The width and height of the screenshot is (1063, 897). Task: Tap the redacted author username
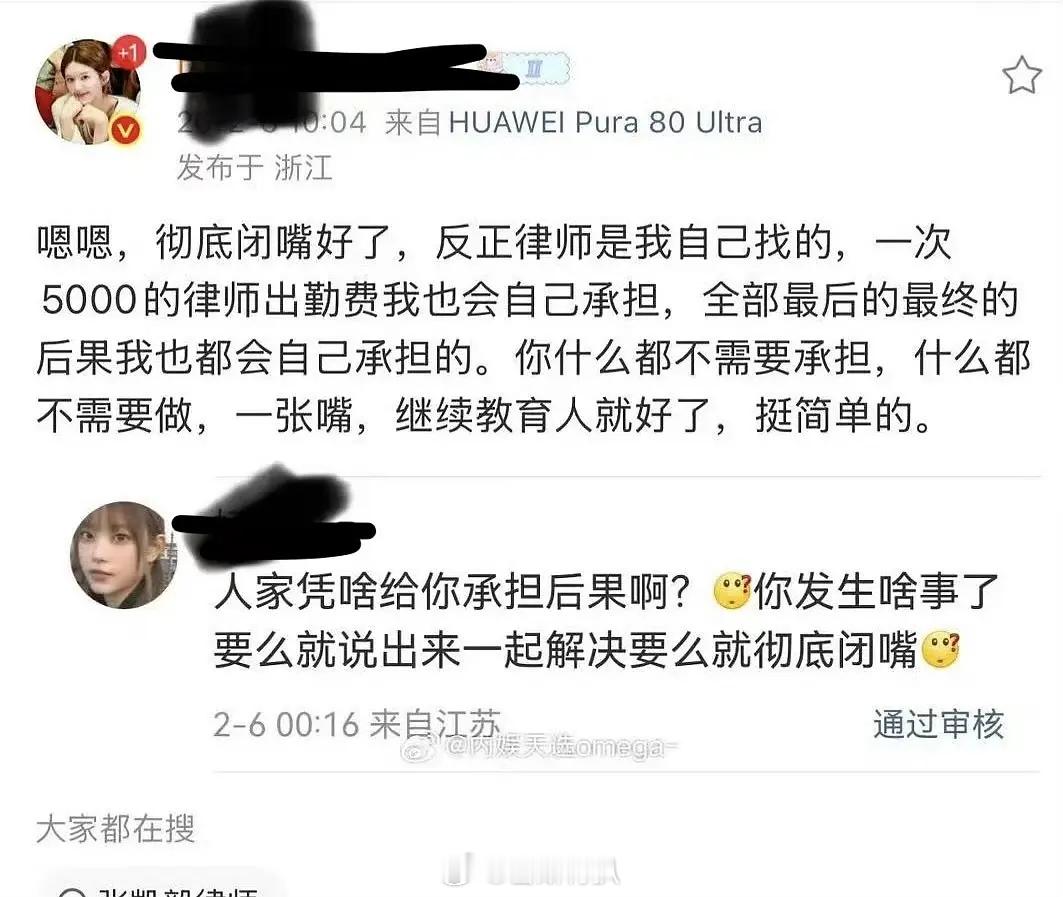[332, 68]
